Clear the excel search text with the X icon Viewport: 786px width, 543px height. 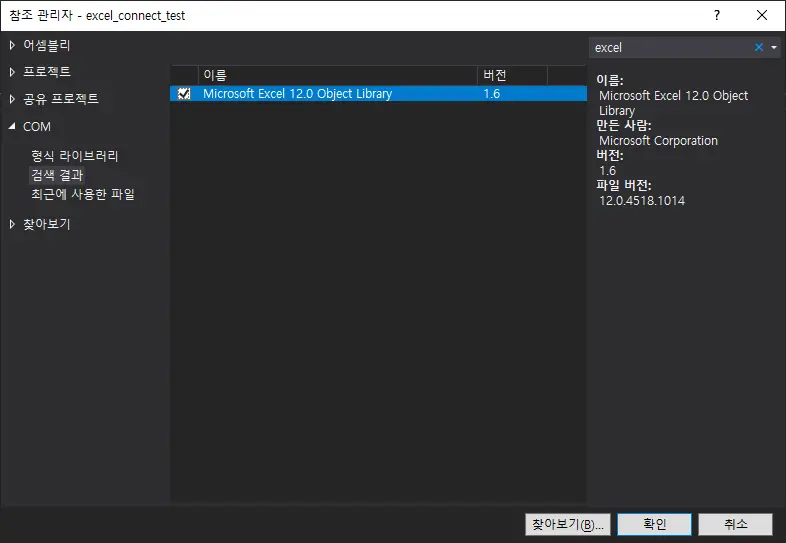[759, 47]
